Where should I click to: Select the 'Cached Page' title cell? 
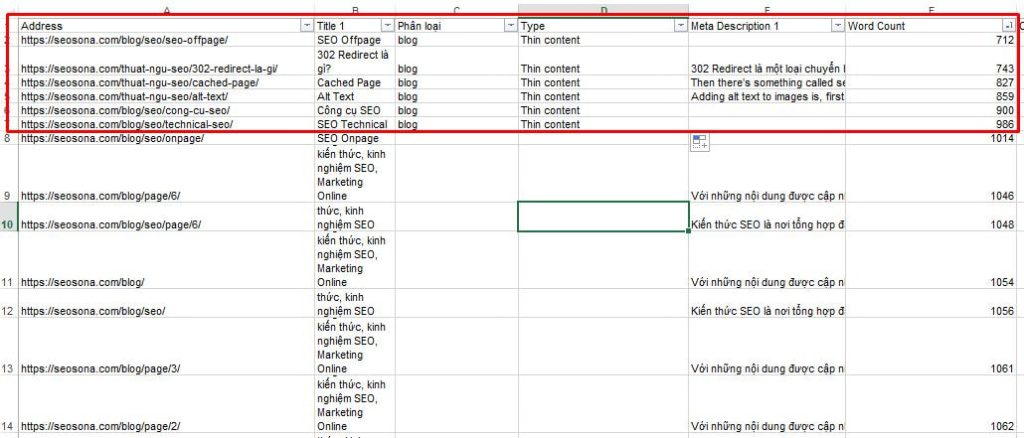[x=355, y=82]
